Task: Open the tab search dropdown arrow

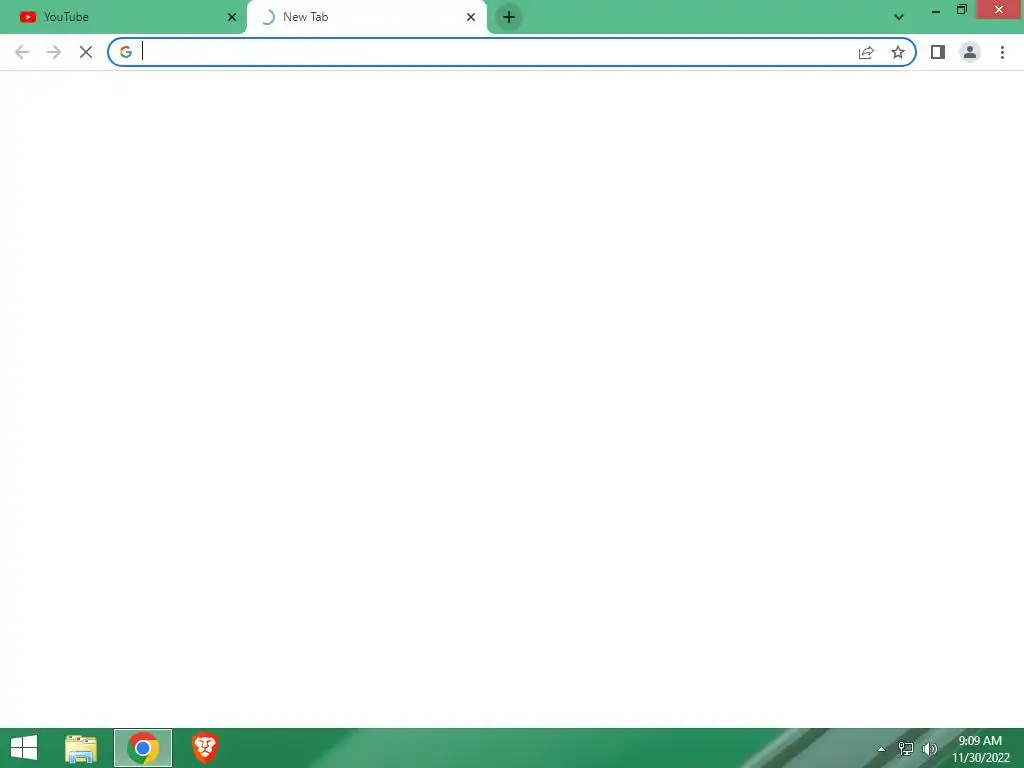Action: tap(899, 17)
